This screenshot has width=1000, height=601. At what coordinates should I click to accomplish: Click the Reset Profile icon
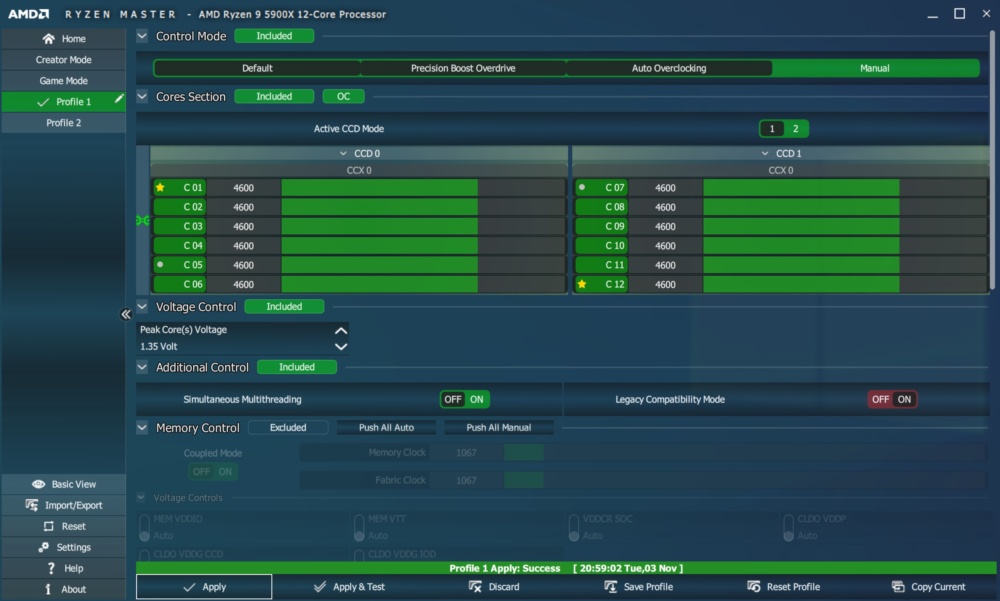tap(753, 586)
